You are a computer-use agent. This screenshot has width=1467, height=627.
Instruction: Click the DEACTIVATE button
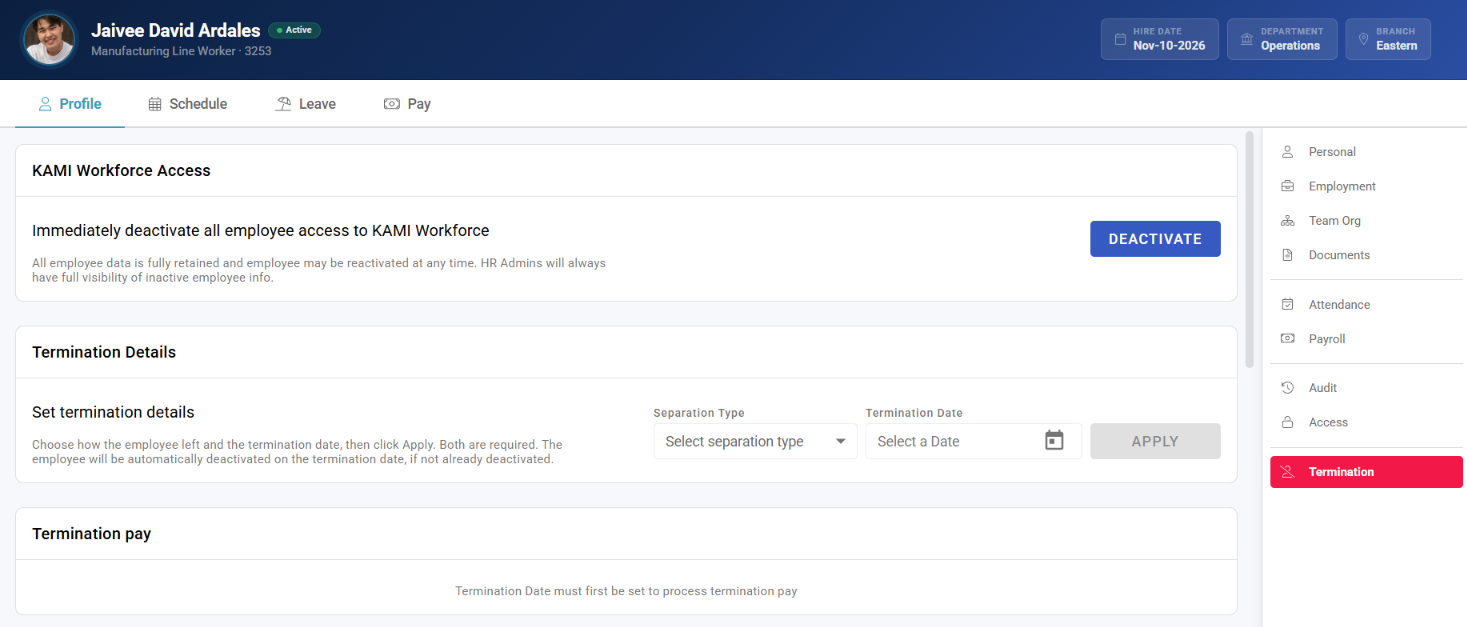pyautogui.click(x=1155, y=239)
